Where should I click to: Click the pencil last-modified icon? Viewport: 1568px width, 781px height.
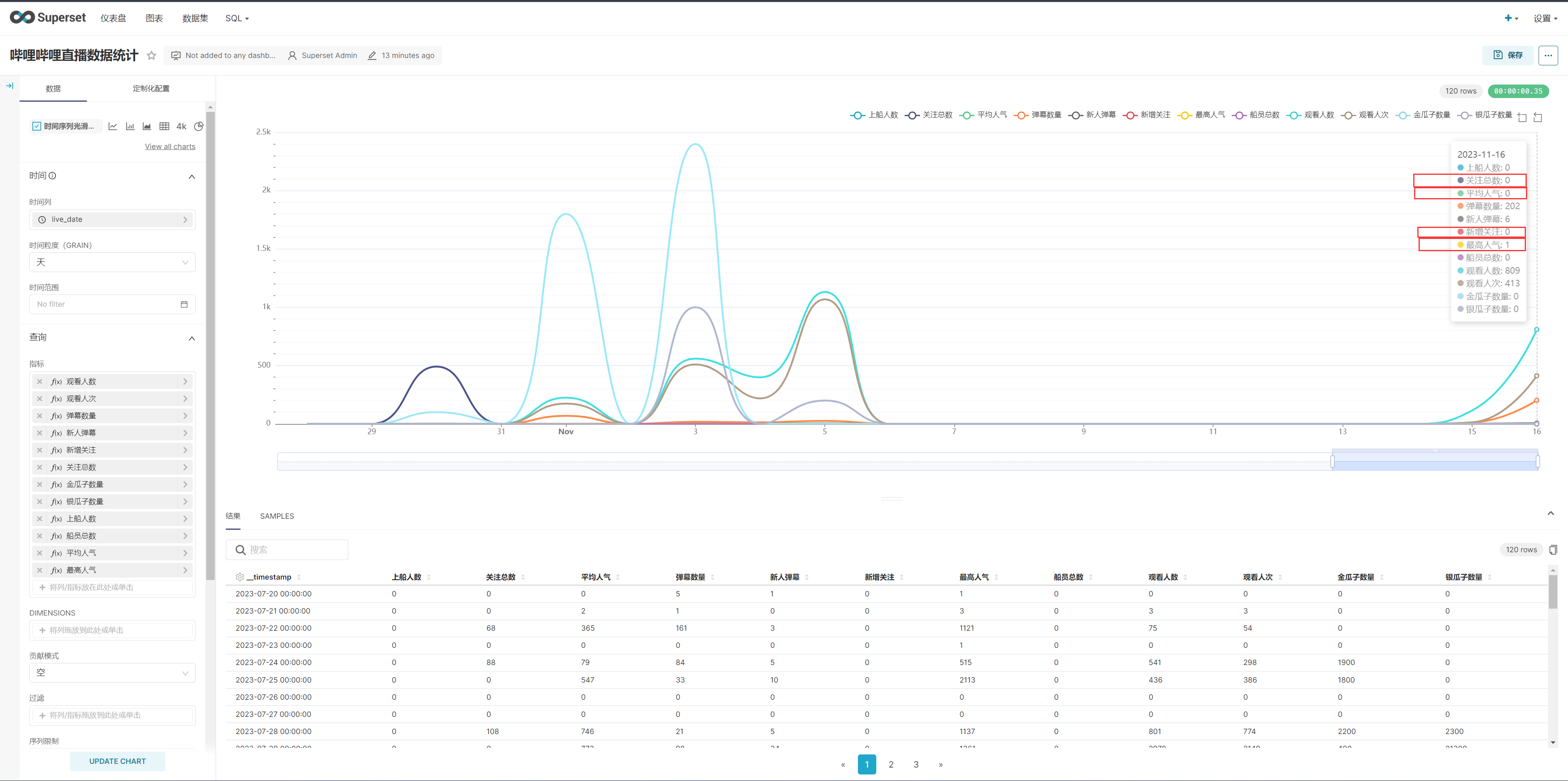(372, 56)
